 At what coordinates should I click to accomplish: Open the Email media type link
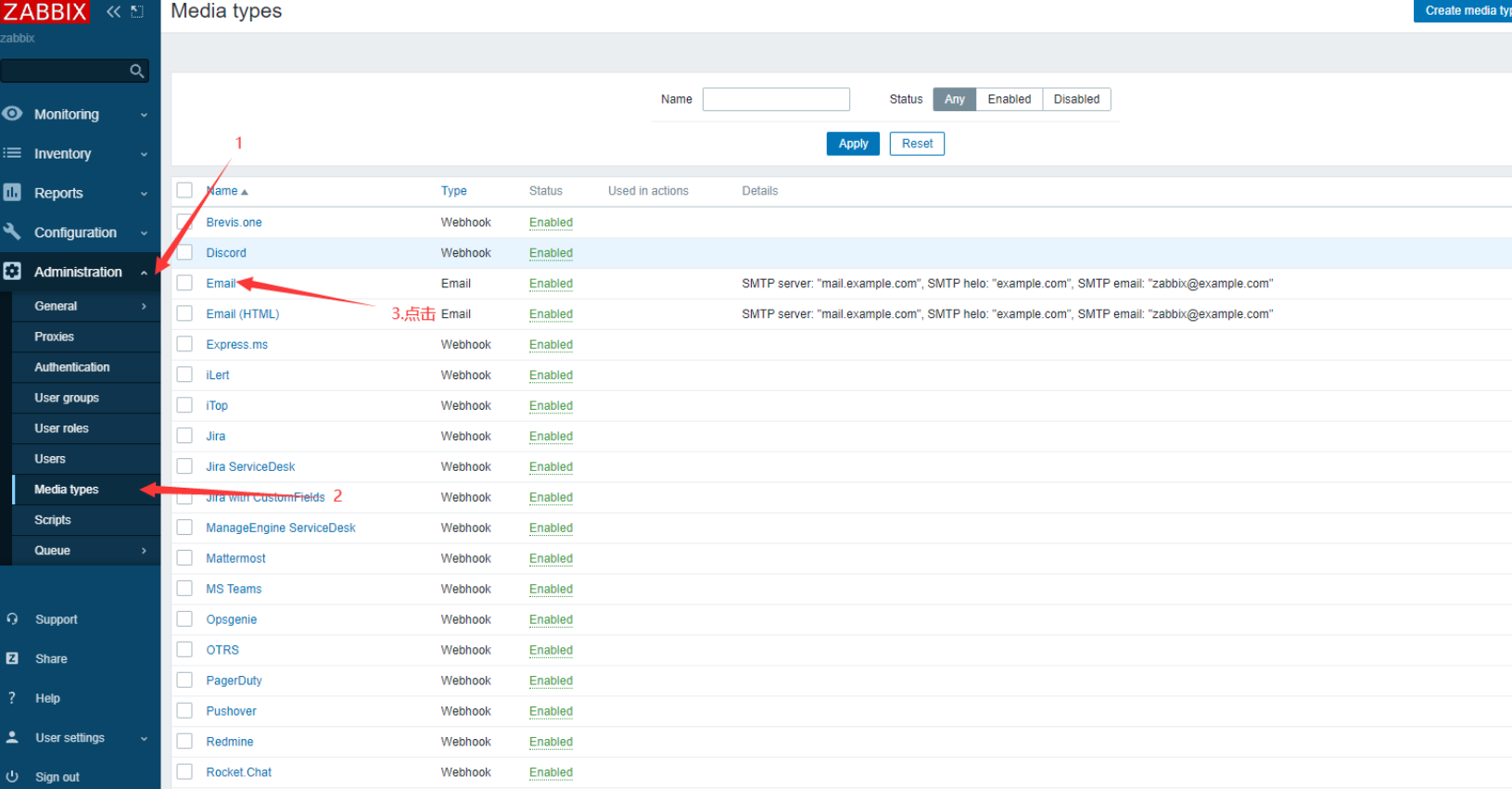221,284
